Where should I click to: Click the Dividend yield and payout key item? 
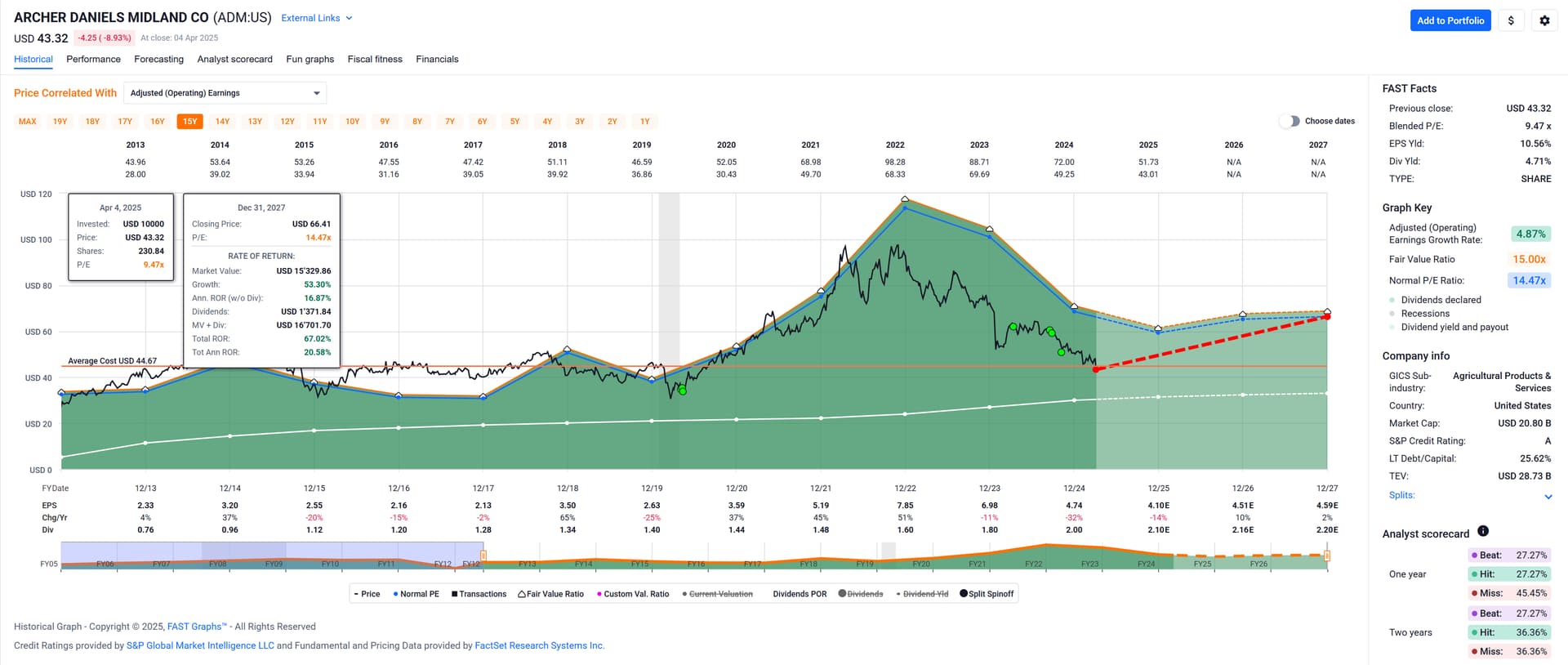[1449, 327]
